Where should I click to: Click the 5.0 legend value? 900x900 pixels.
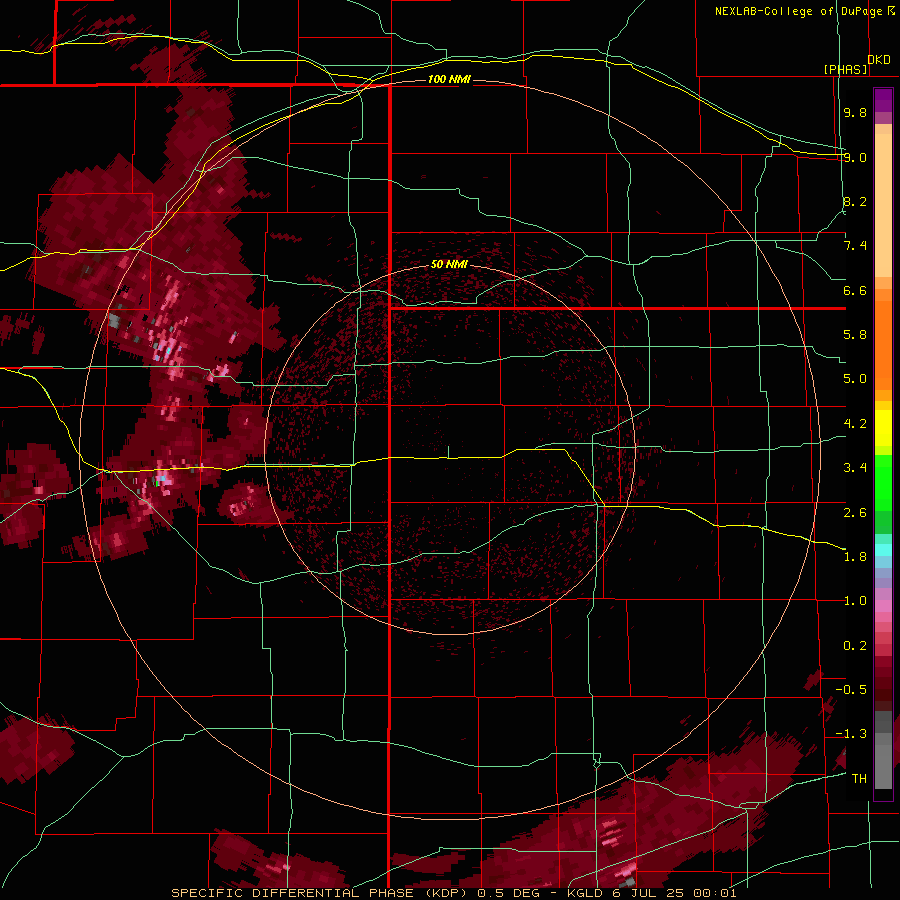point(855,379)
